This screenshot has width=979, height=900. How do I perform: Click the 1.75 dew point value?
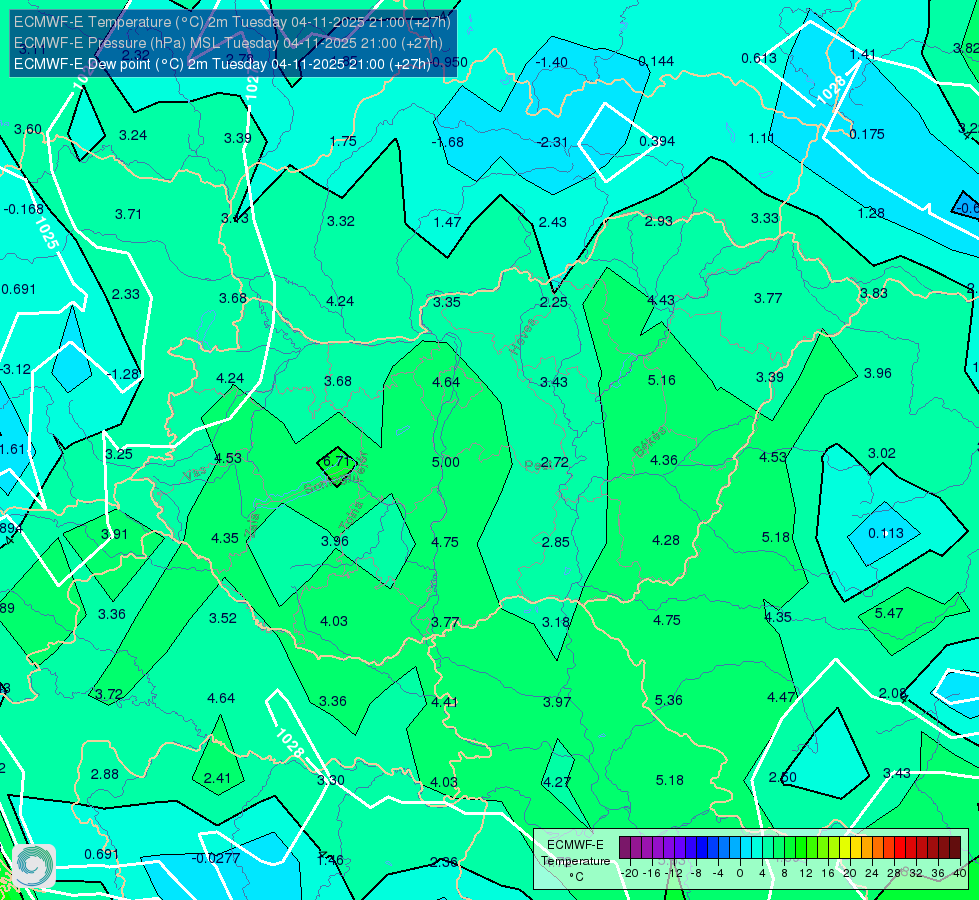343,141
